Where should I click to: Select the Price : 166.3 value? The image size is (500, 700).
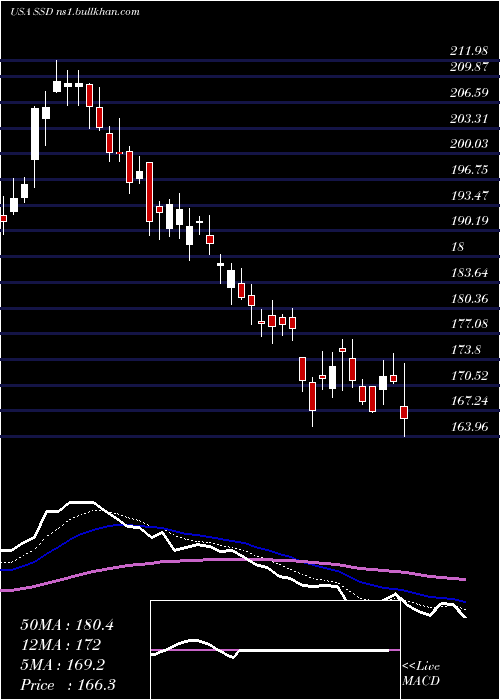coord(67,685)
